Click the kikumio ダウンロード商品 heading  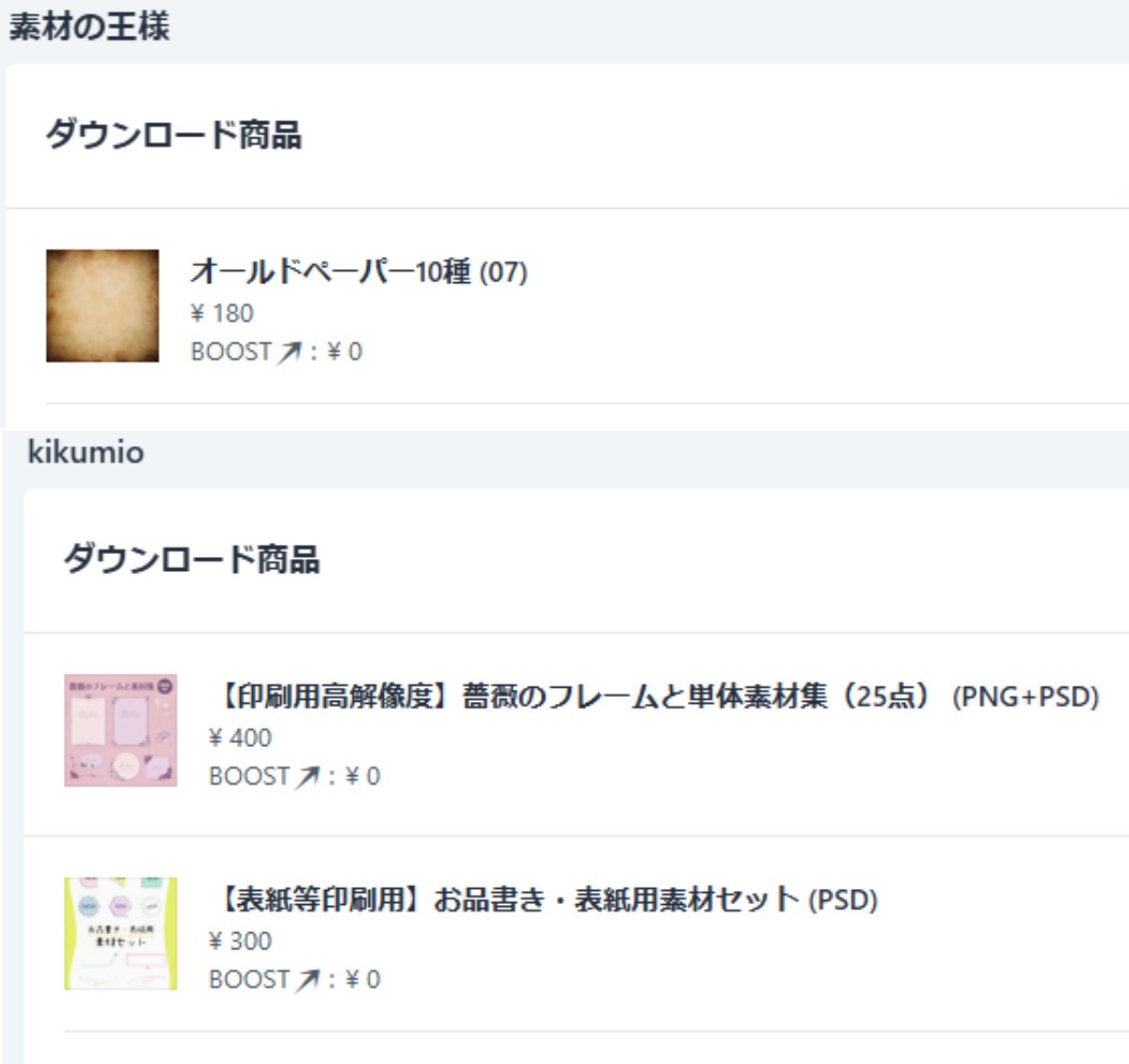coord(192,560)
